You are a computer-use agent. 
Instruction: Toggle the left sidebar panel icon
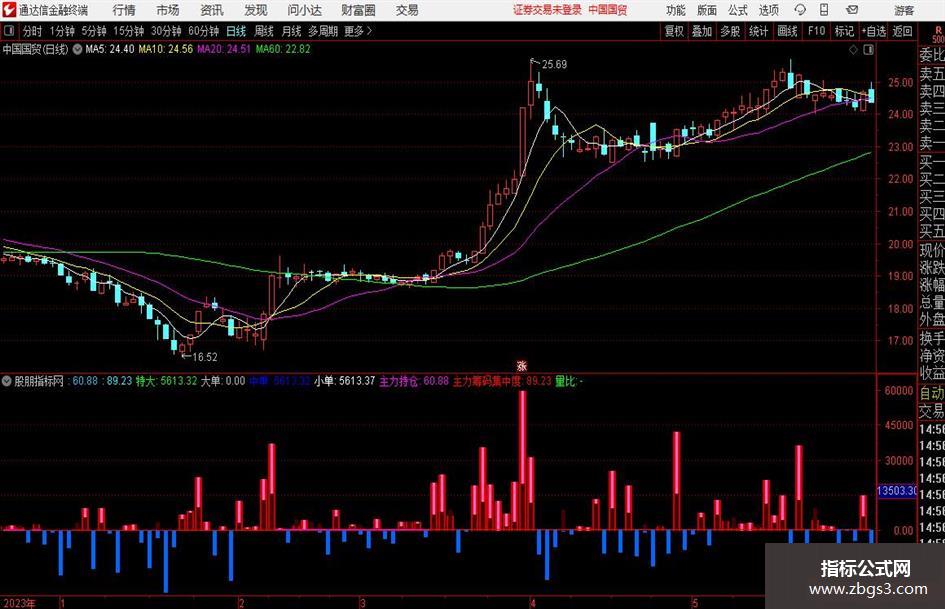point(8,31)
